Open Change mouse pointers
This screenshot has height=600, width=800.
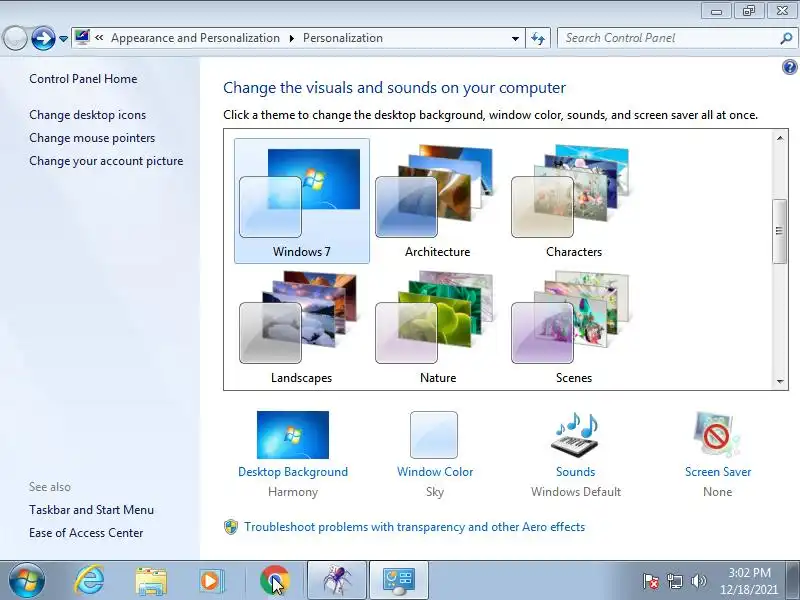92,138
